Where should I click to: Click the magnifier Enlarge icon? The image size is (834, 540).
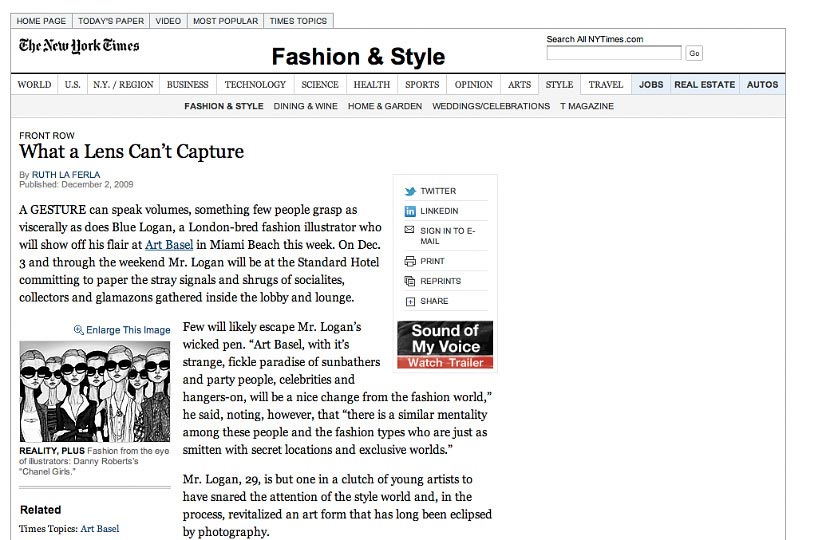(78, 330)
